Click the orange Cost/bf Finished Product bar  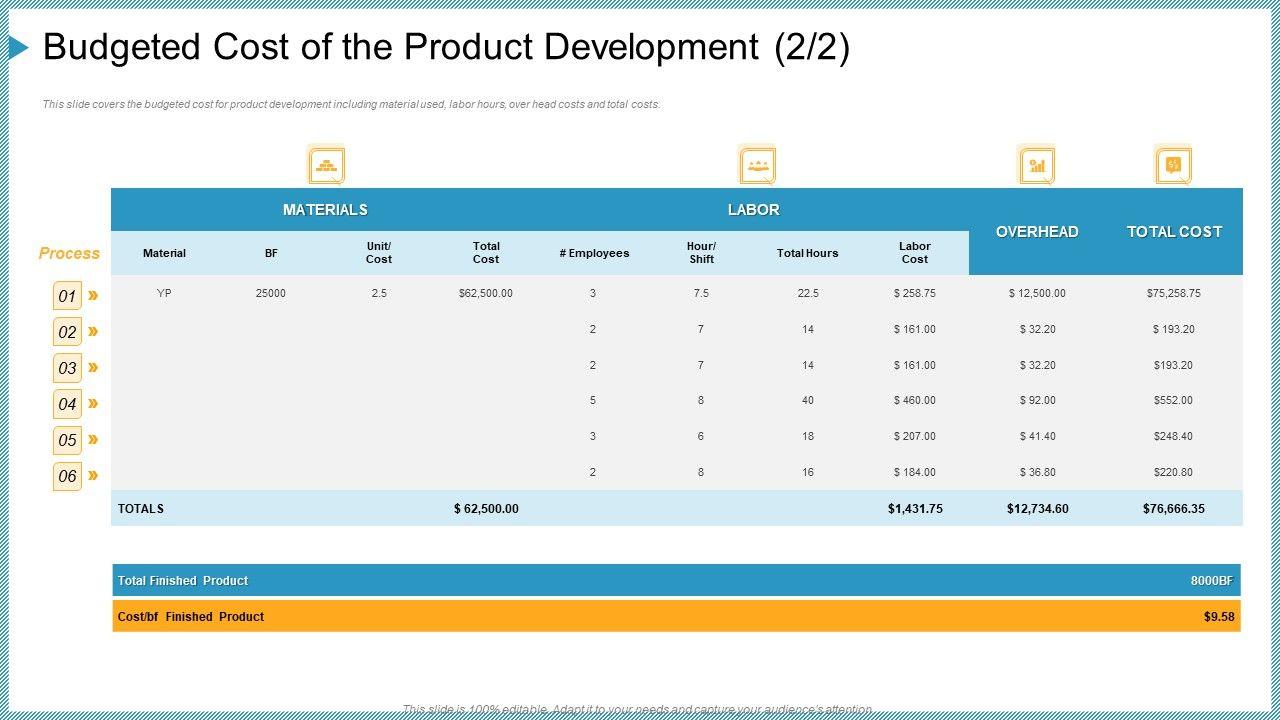[676, 617]
